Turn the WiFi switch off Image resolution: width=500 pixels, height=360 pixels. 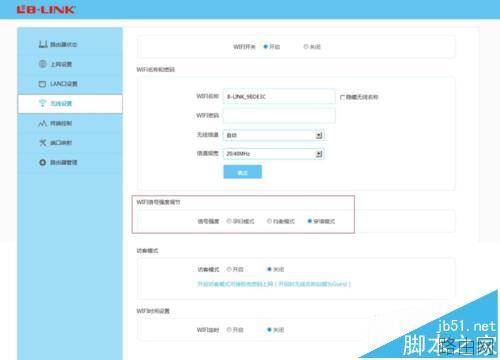pyautogui.click(x=306, y=47)
